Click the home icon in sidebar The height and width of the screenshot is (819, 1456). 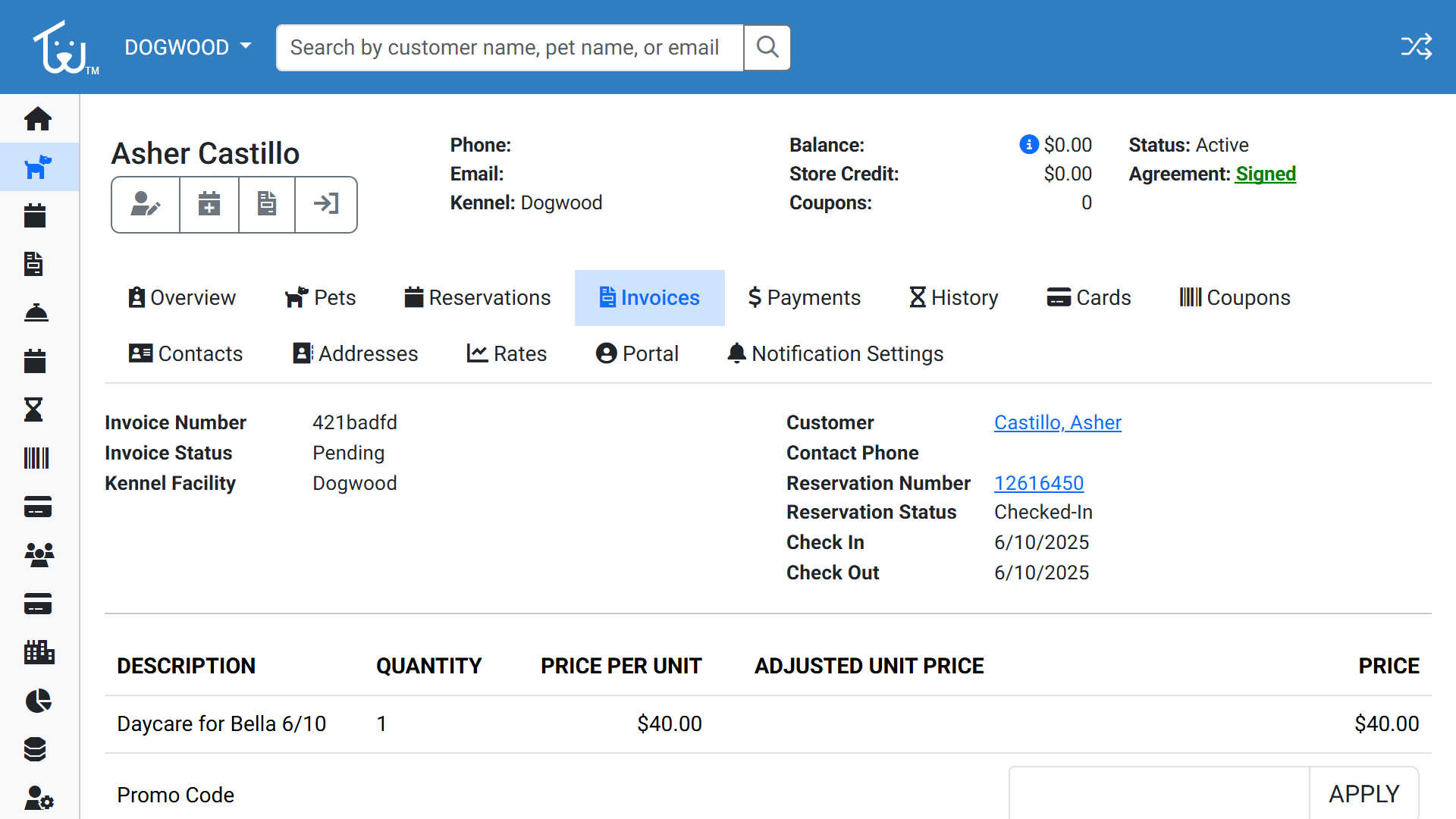[38, 119]
